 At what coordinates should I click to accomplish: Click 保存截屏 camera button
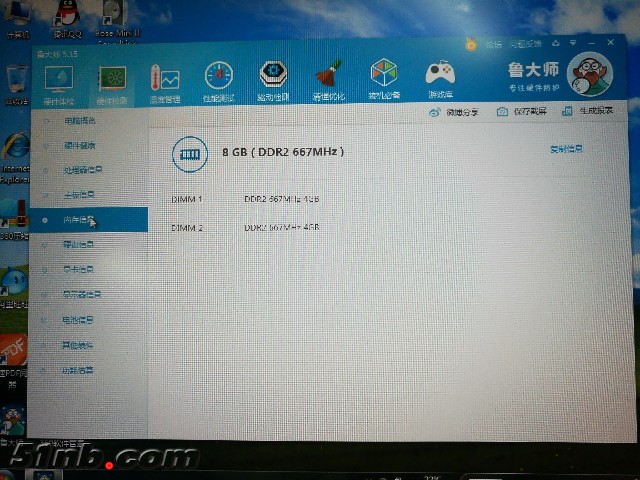pos(521,111)
